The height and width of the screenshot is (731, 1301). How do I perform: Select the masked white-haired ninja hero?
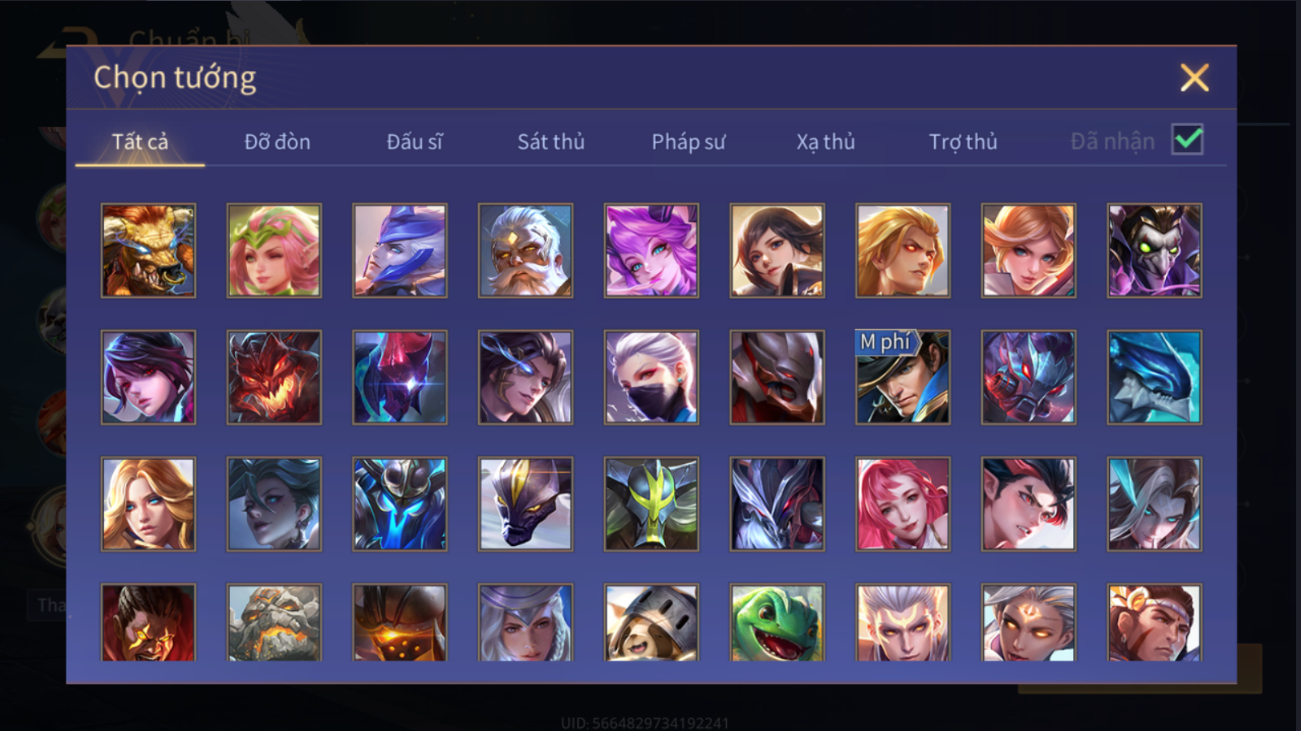point(651,377)
